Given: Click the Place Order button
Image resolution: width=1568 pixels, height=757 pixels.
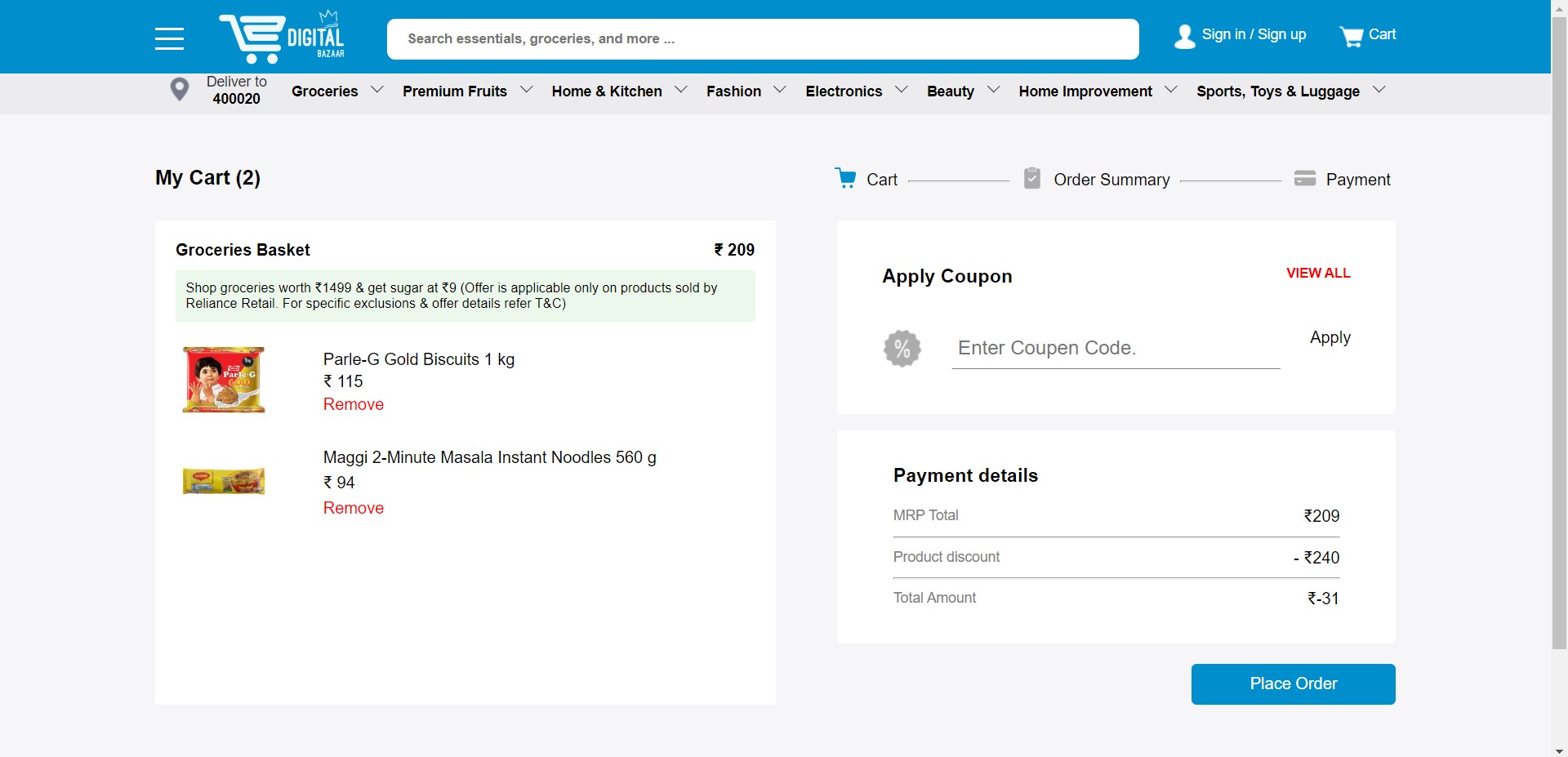Looking at the screenshot, I should pyautogui.click(x=1293, y=684).
